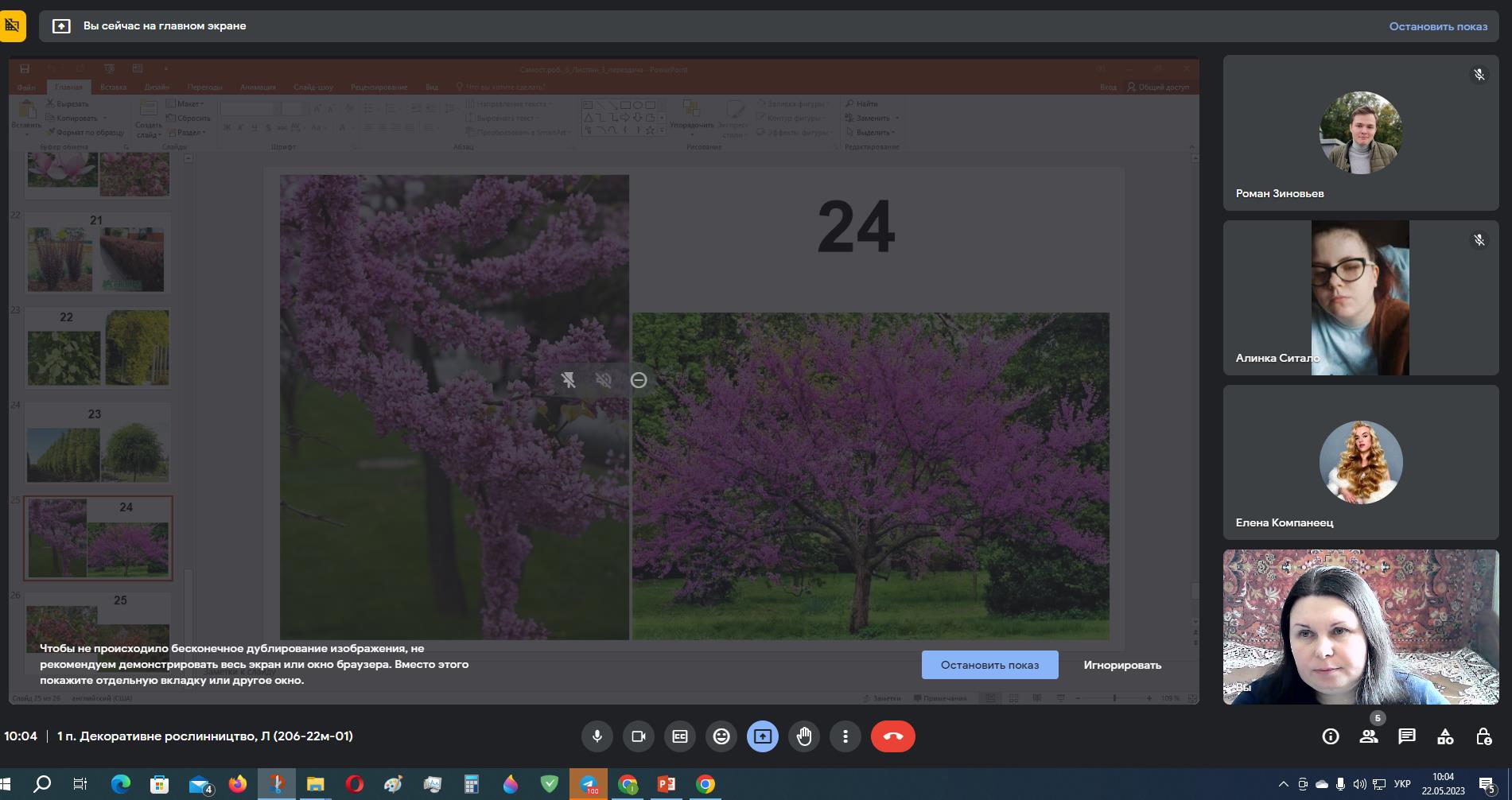The height and width of the screenshot is (800, 1512).
Task: Open meeting details info panel
Action: [x=1331, y=736]
